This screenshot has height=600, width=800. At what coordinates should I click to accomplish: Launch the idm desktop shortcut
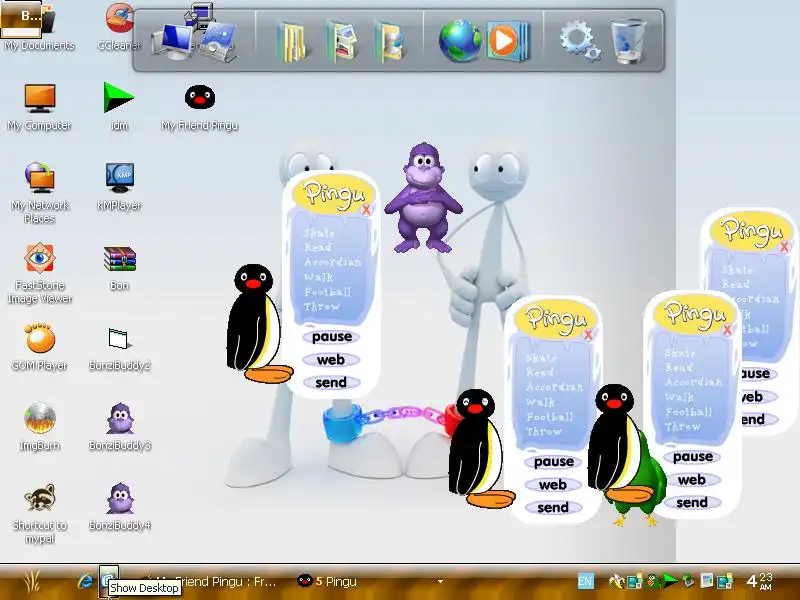tap(119, 107)
